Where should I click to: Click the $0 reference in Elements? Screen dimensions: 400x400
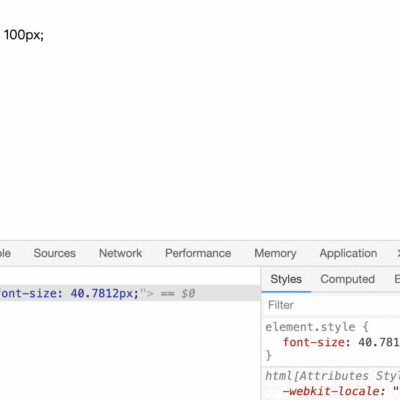tap(188, 294)
